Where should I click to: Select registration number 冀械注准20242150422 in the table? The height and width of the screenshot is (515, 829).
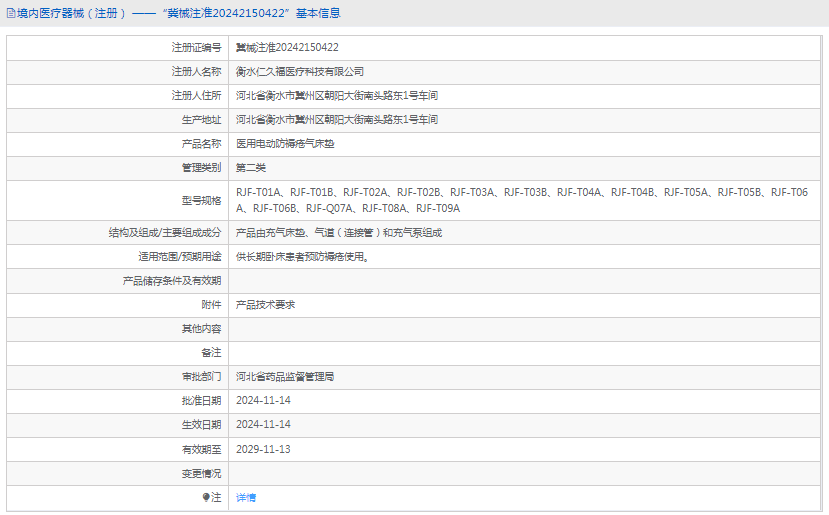pos(287,48)
